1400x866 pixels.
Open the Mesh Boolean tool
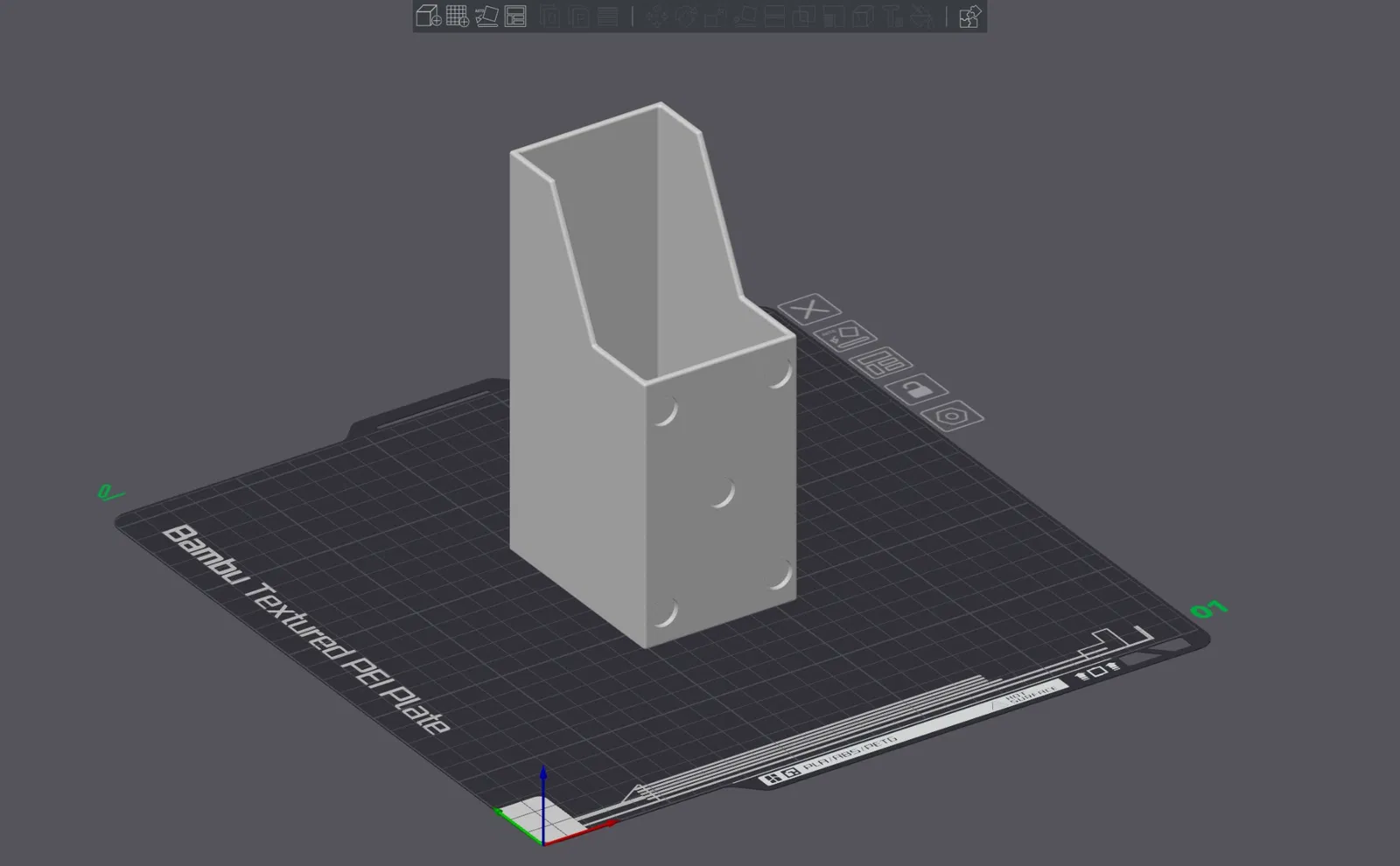804,17
